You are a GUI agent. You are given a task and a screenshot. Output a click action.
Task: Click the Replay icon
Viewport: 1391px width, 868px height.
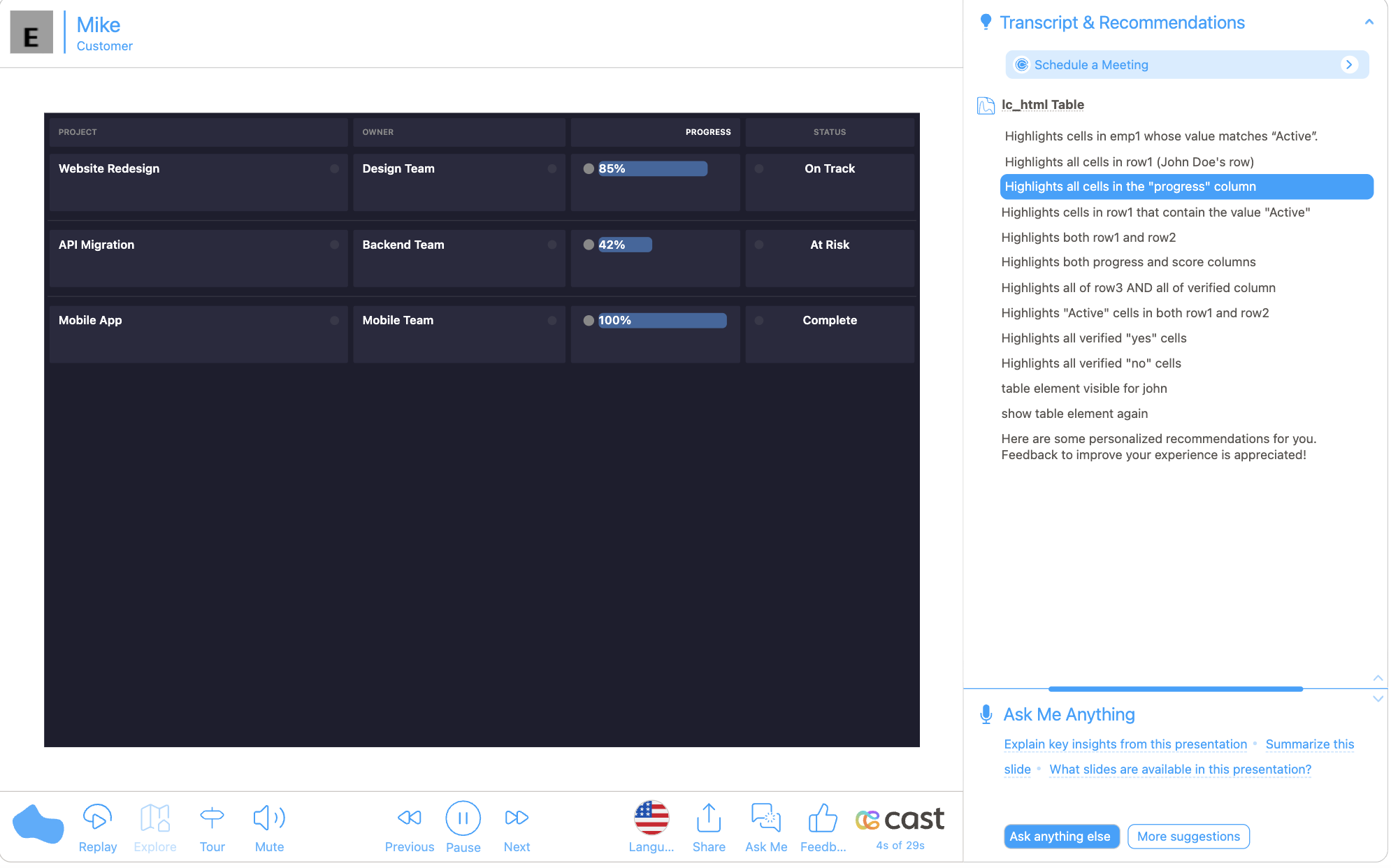pyautogui.click(x=97, y=818)
